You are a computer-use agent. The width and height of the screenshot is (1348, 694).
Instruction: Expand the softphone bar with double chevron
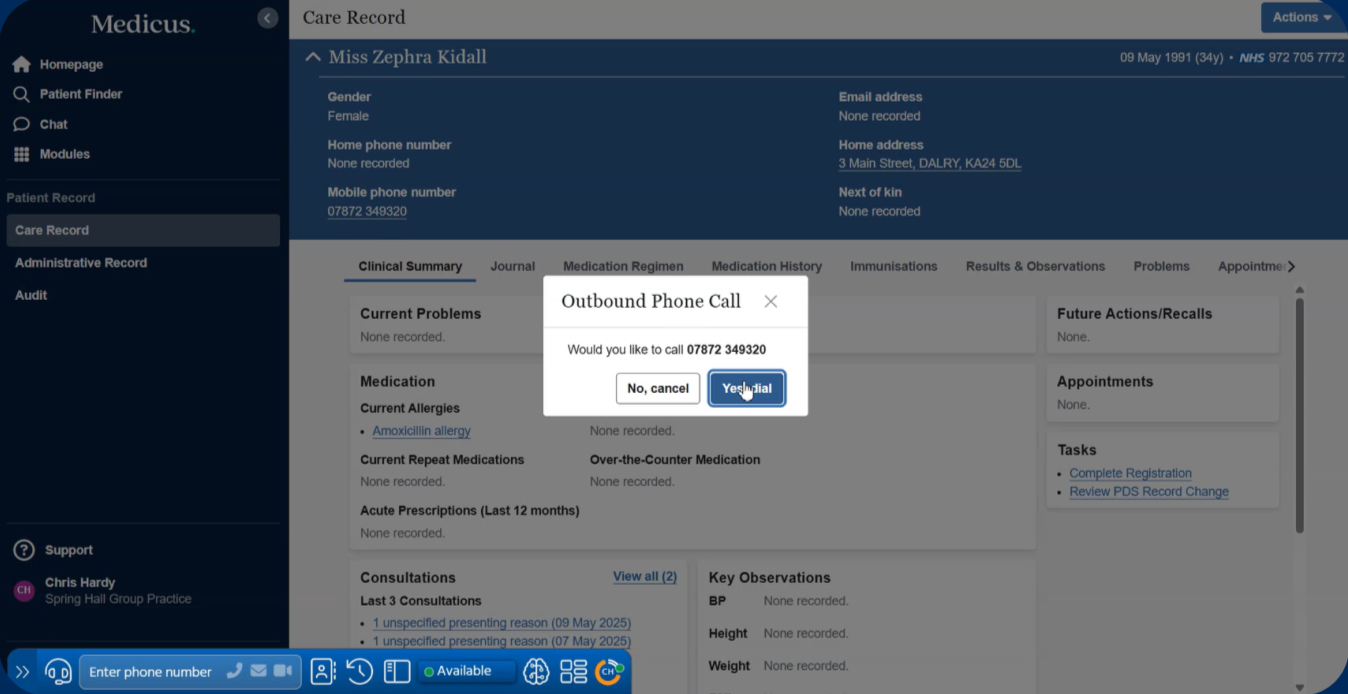[22, 672]
